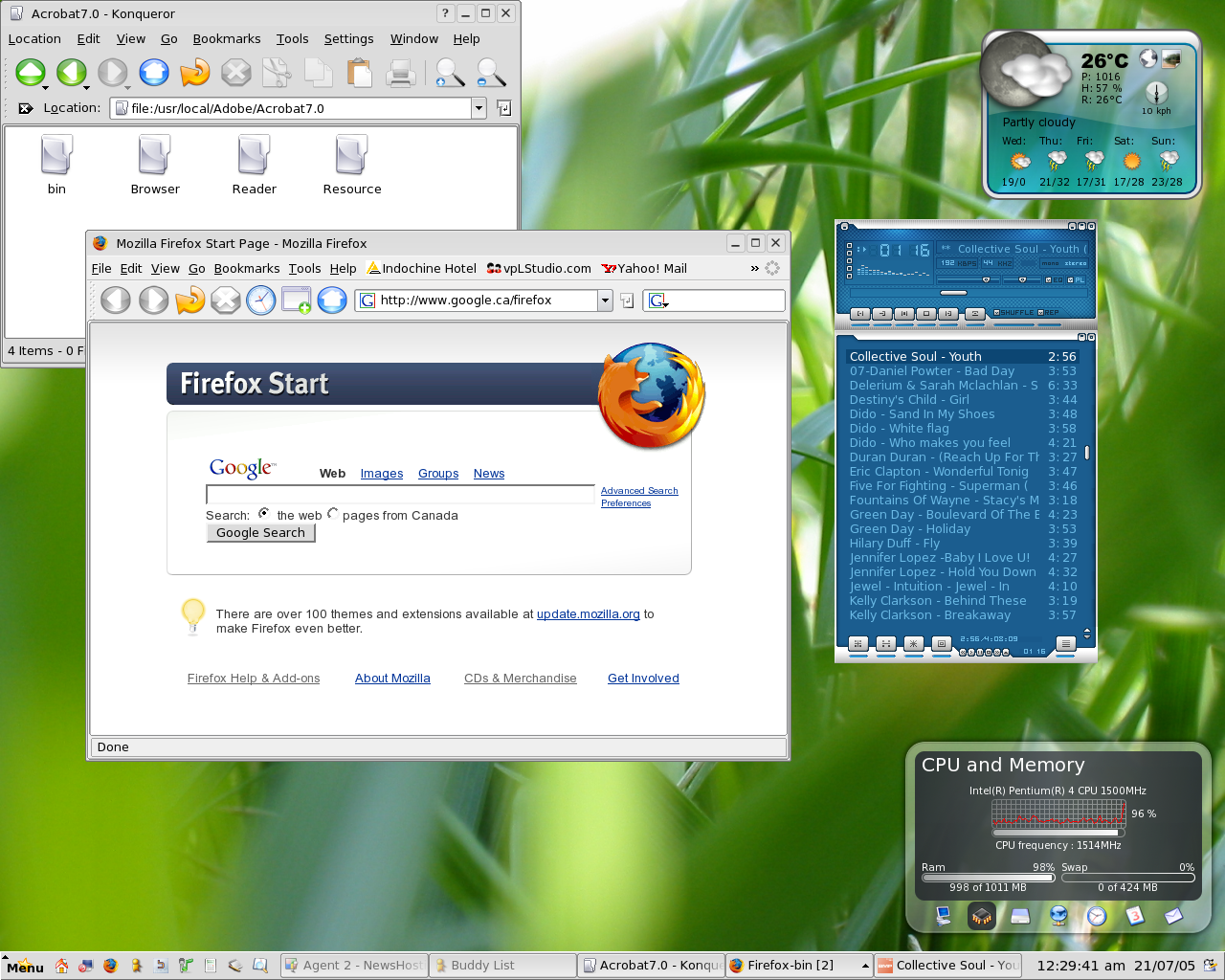Image resolution: width=1225 pixels, height=980 pixels.
Task: Click the Print icon in Konqueror toolbar
Action: (401, 73)
